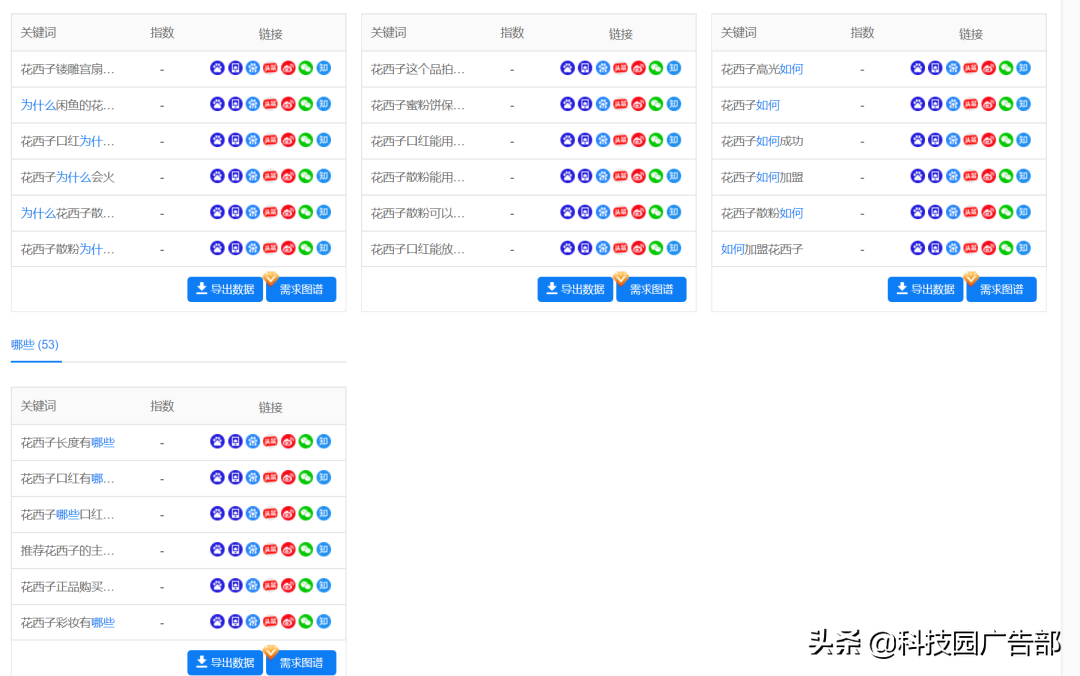Click 导出数据 under the 如何加盟花西子 table

(x=925, y=289)
